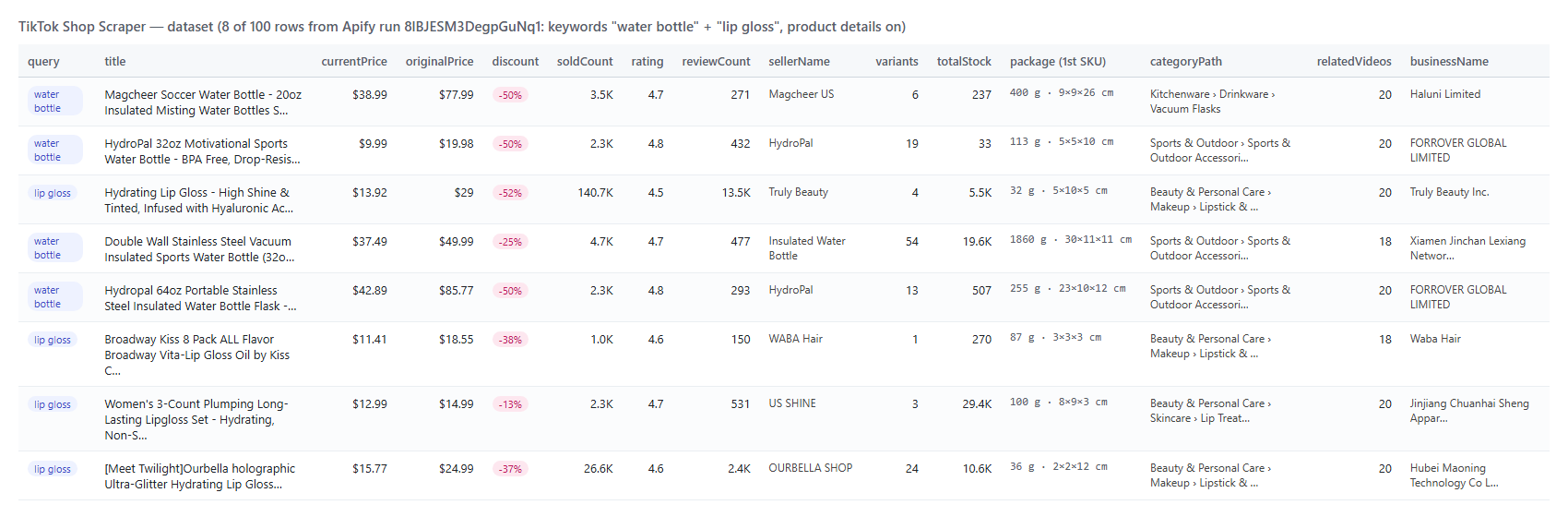The height and width of the screenshot is (517, 1568).
Task: Click the 19.6K total stock cell
Action: (x=978, y=242)
